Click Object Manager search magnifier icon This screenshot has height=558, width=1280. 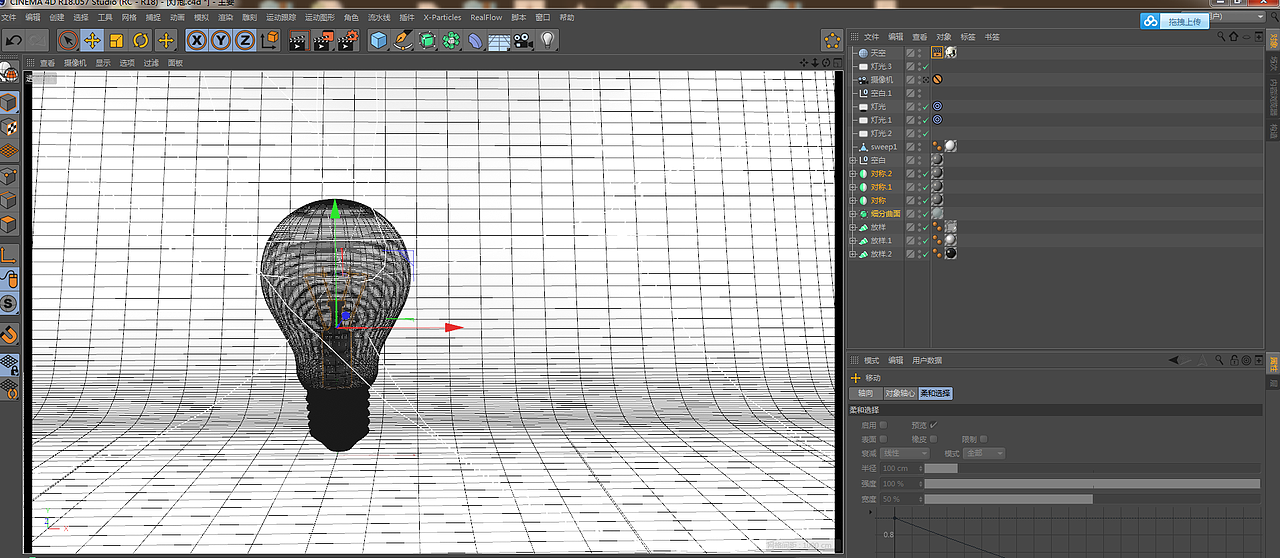coord(1222,36)
